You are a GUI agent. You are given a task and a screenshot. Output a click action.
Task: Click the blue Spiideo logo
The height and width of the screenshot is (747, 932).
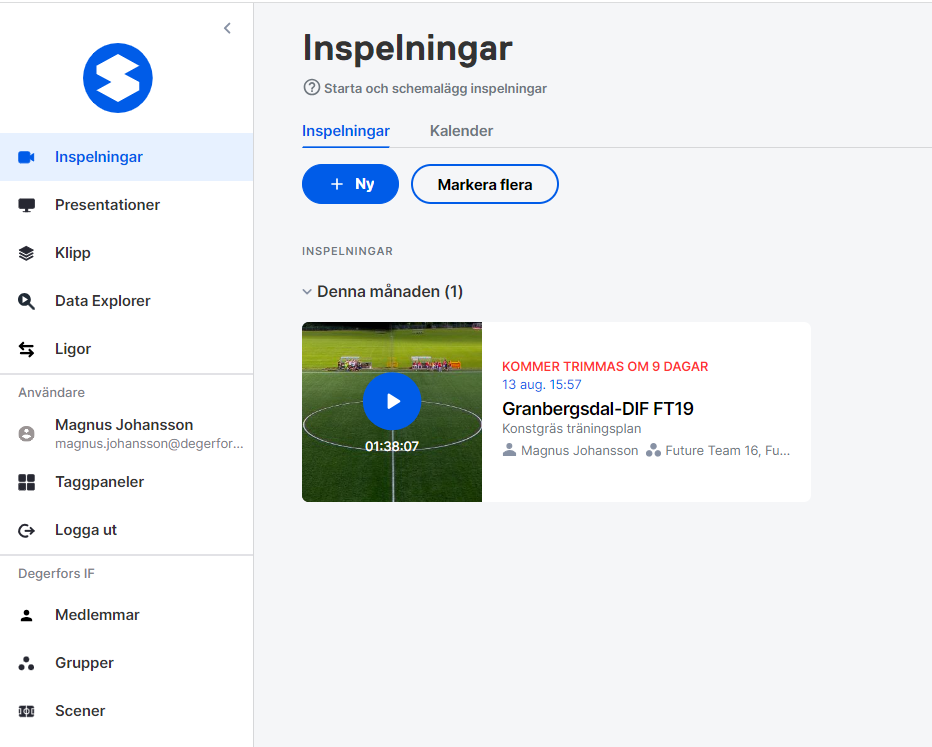118,78
